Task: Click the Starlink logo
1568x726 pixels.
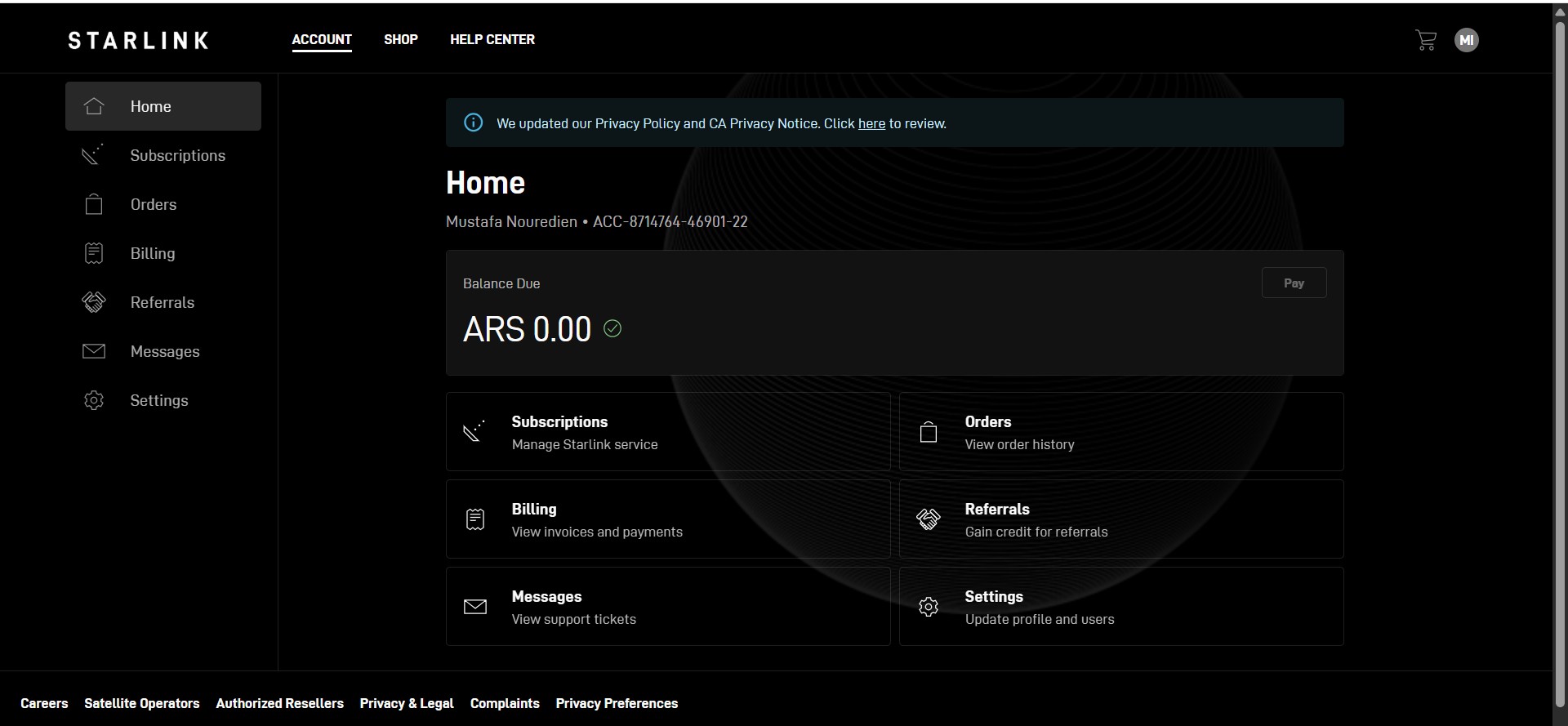Action: click(138, 40)
